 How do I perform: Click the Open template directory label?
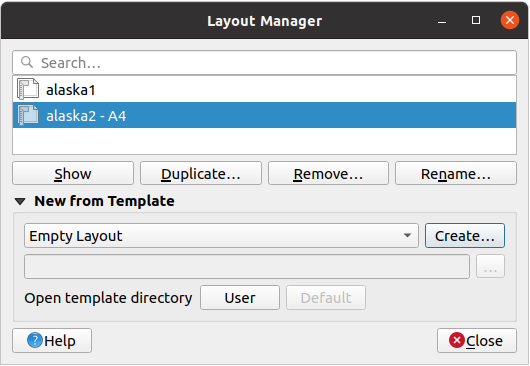pos(108,298)
